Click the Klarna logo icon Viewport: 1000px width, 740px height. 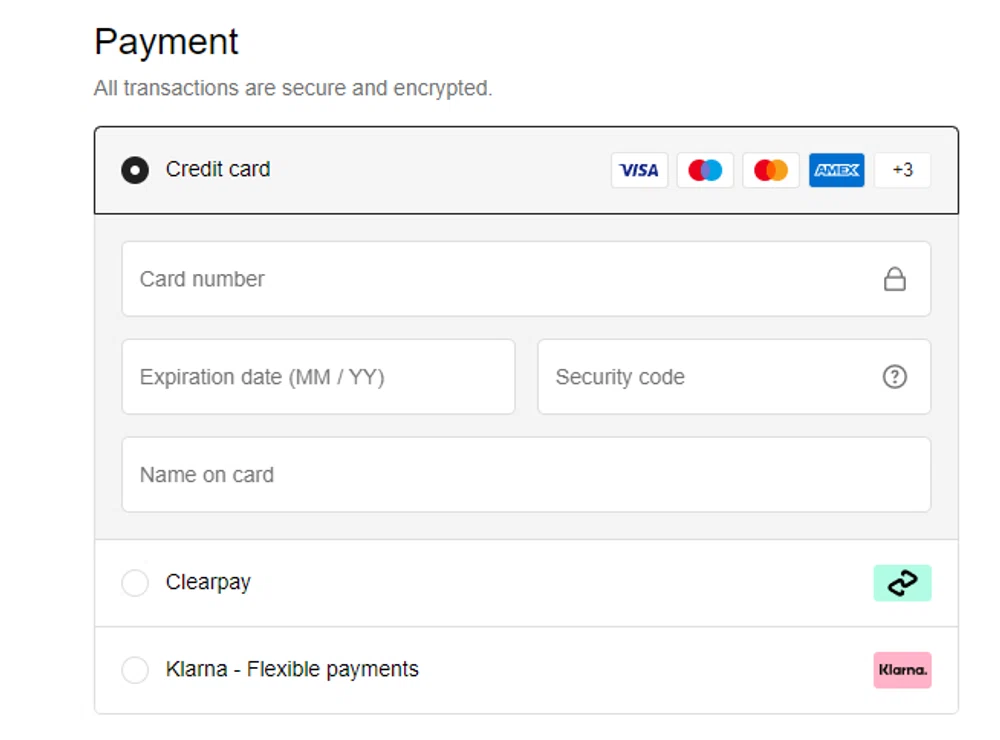tap(902, 670)
